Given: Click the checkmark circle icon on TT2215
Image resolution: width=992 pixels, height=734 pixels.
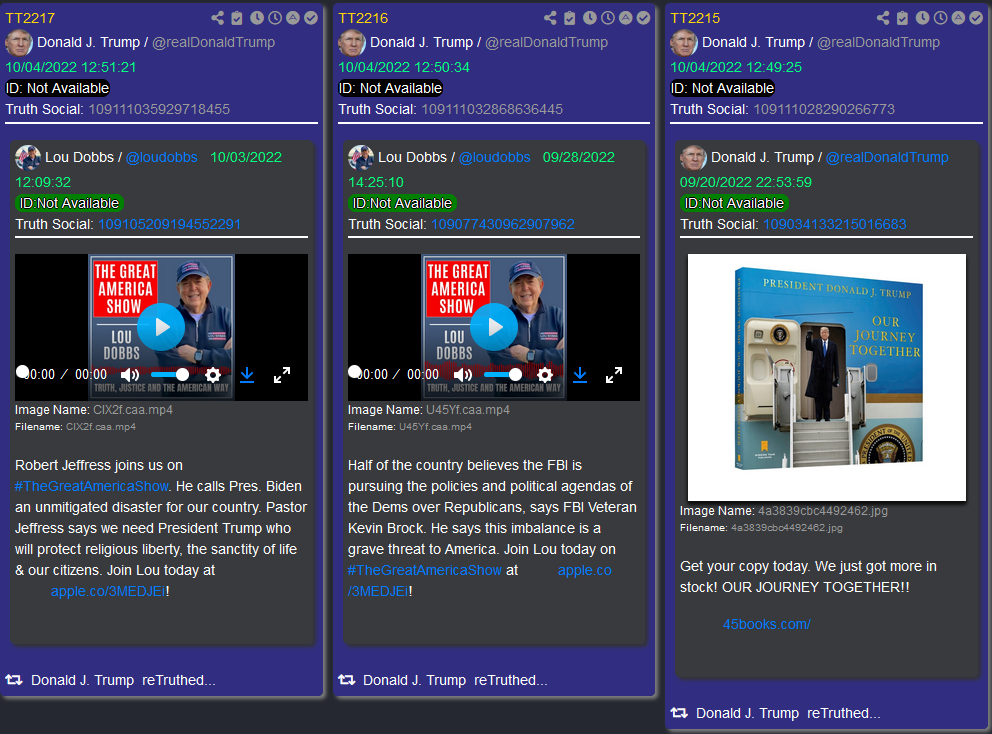Looking at the screenshot, I should click(x=976, y=18).
